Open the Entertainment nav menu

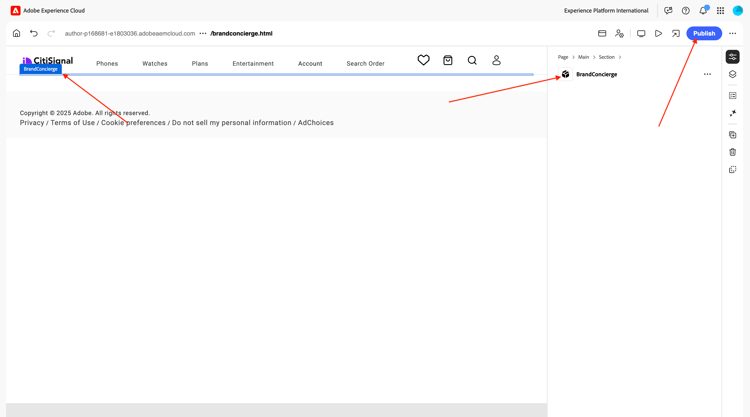(x=253, y=64)
